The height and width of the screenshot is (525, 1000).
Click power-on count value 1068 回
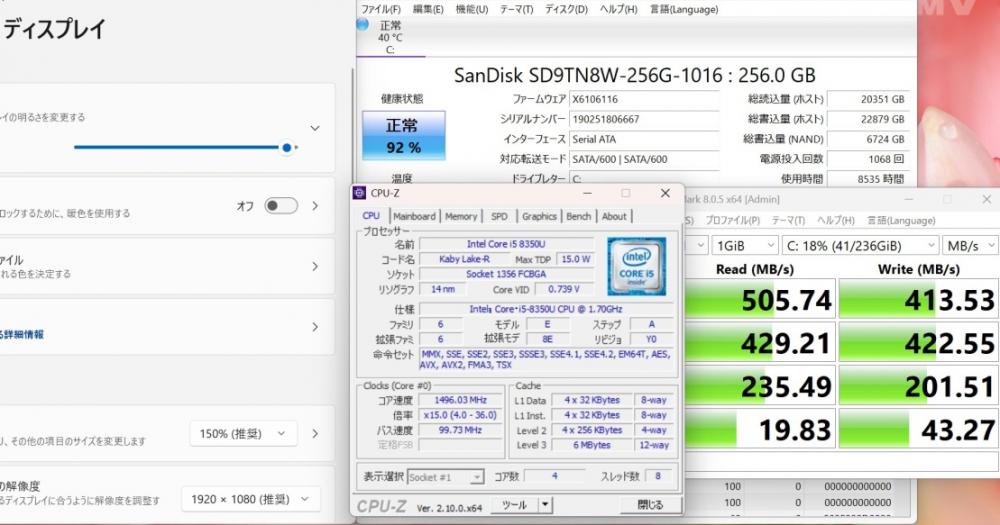tap(868, 159)
